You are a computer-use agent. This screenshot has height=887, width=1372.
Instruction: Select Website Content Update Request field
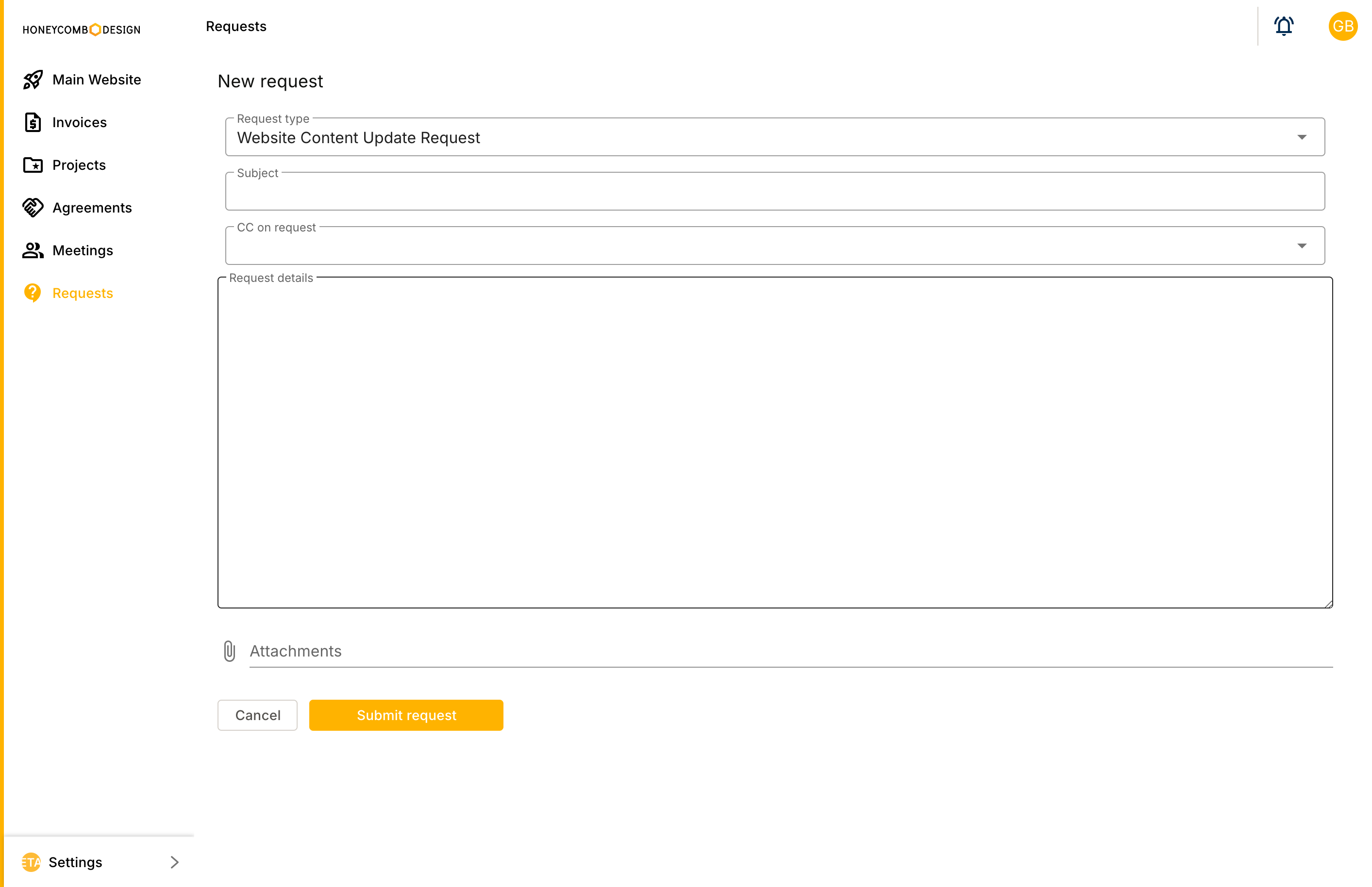click(x=775, y=137)
